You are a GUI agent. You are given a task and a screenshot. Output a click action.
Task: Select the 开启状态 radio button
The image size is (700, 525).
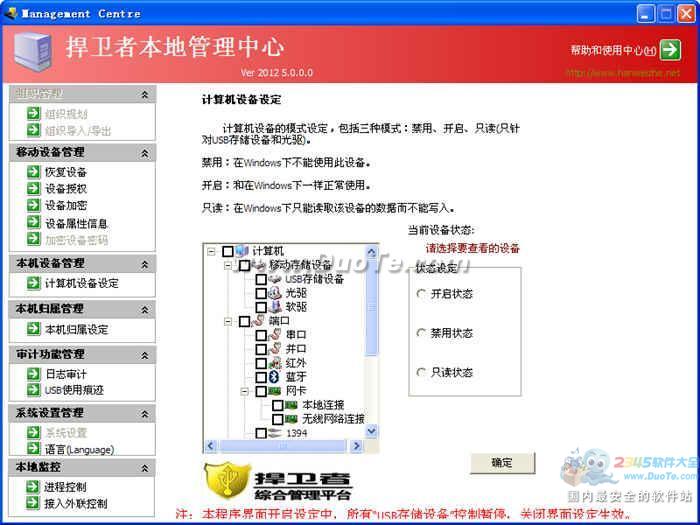(421, 294)
